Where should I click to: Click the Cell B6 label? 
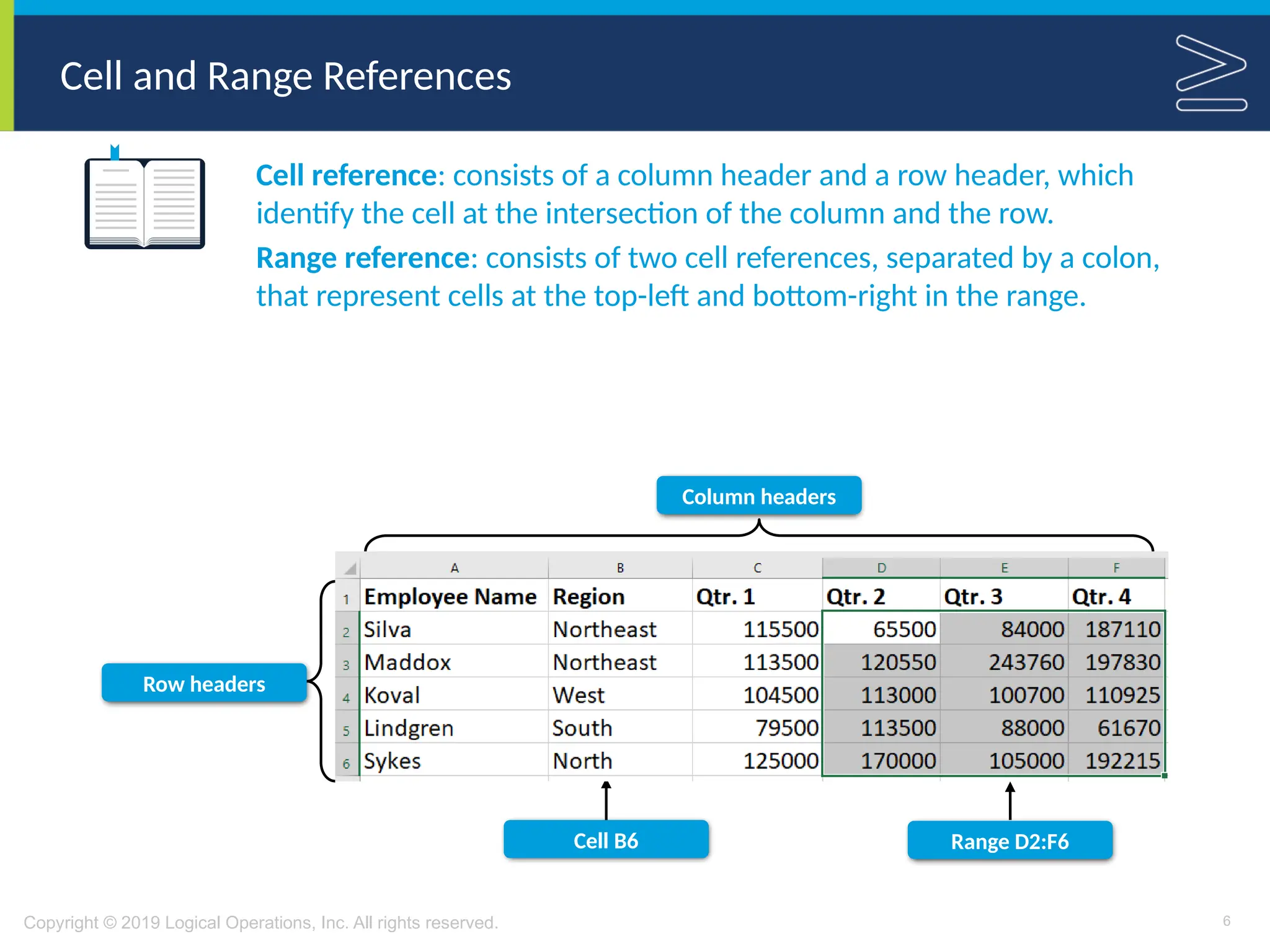click(606, 840)
